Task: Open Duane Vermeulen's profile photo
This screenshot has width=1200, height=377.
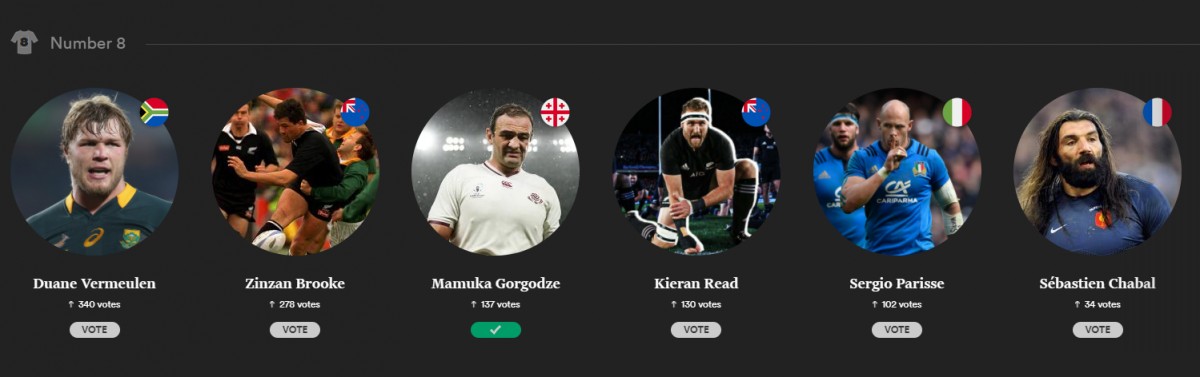Action: tap(95, 172)
